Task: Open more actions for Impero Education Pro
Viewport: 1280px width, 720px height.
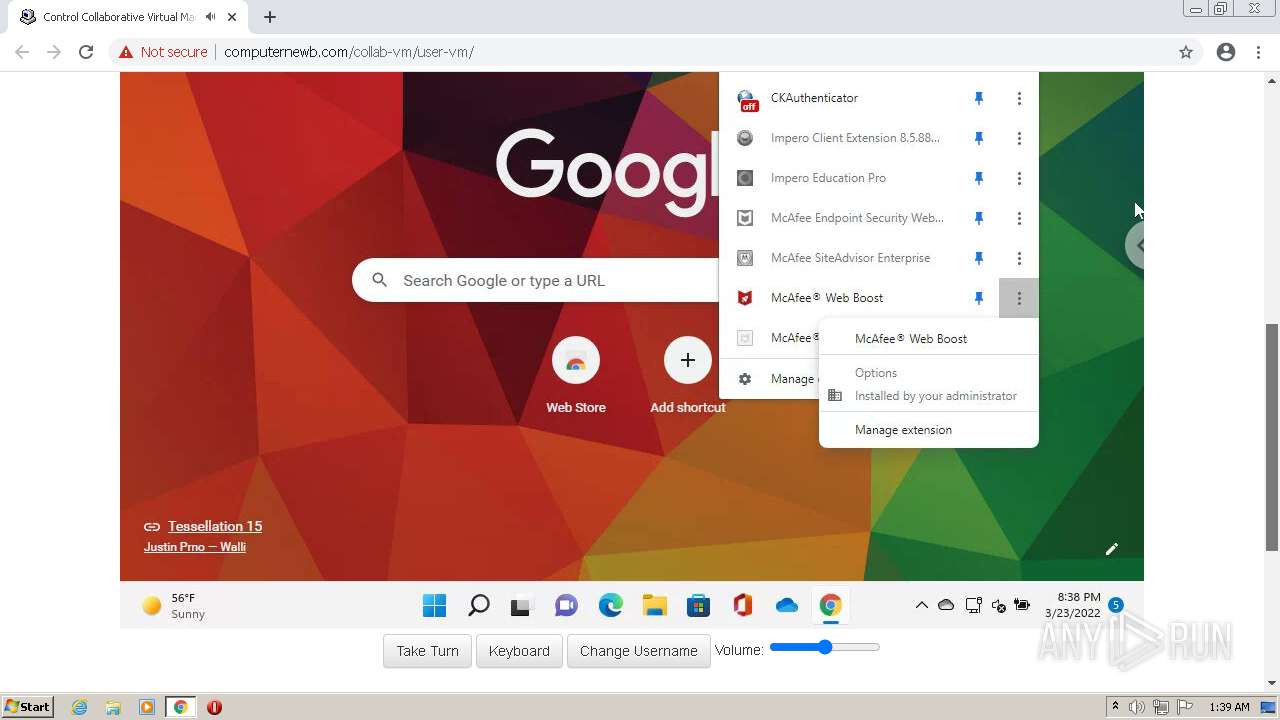Action: [1019, 178]
